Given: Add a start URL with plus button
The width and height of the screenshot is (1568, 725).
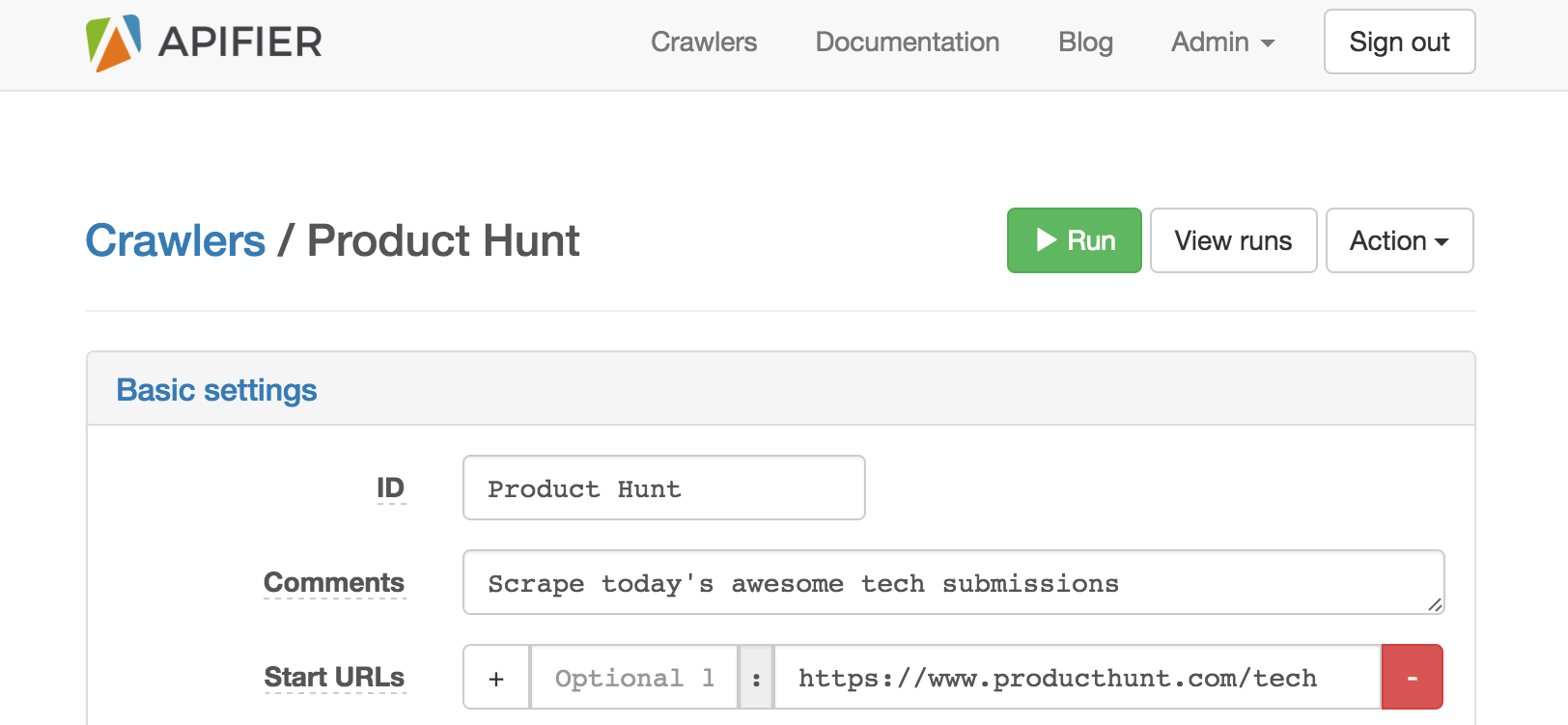Looking at the screenshot, I should [x=496, y=677].
